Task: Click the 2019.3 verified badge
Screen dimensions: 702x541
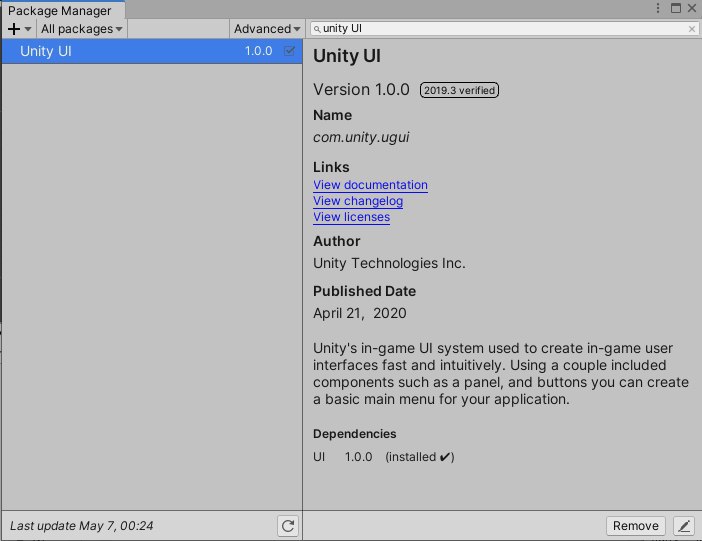Action: pyautogui.click(x=459, y=90)
